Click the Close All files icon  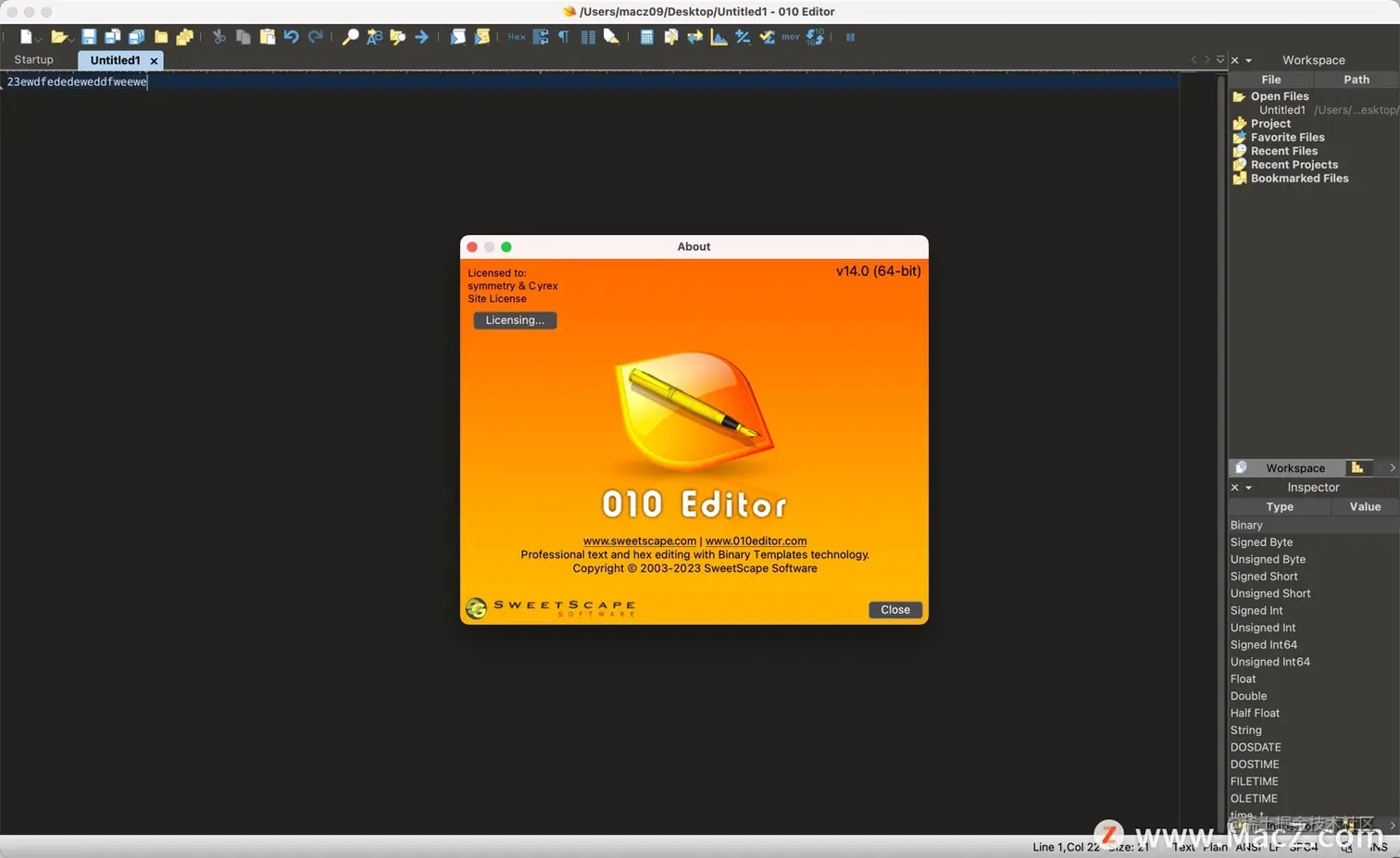coord(185,37)
